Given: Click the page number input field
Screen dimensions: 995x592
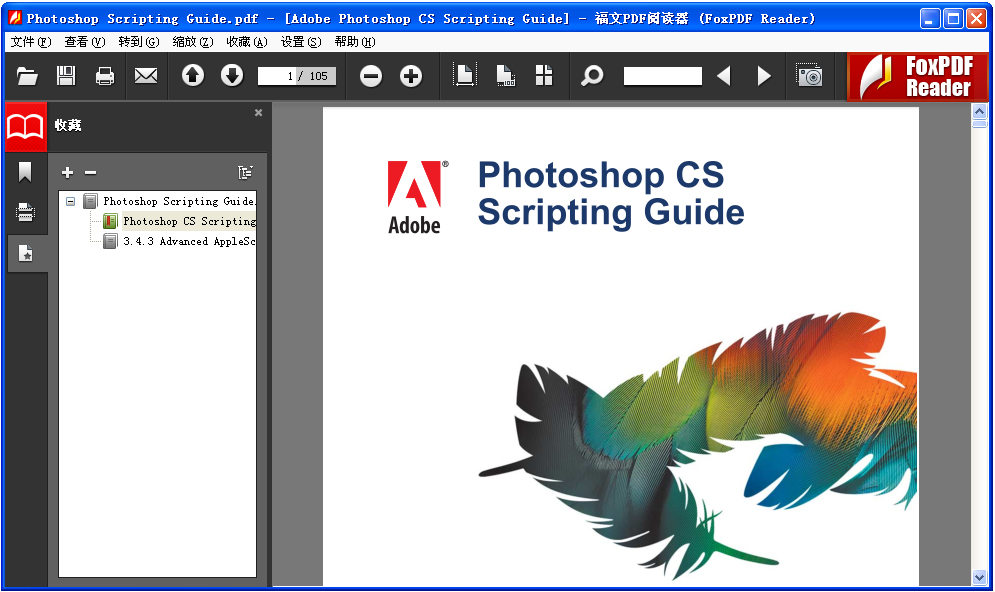Looking at the screenshot, I should [296, 76].
